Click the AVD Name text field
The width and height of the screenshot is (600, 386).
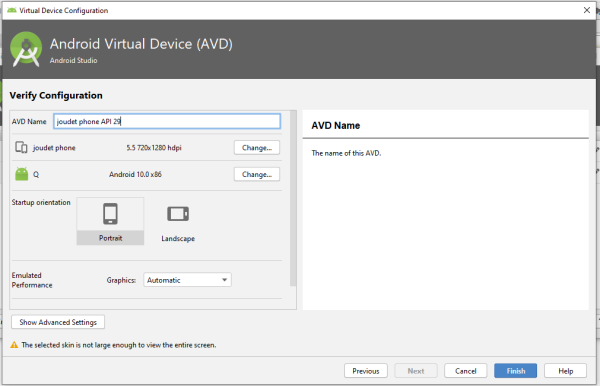coord(167,121)
